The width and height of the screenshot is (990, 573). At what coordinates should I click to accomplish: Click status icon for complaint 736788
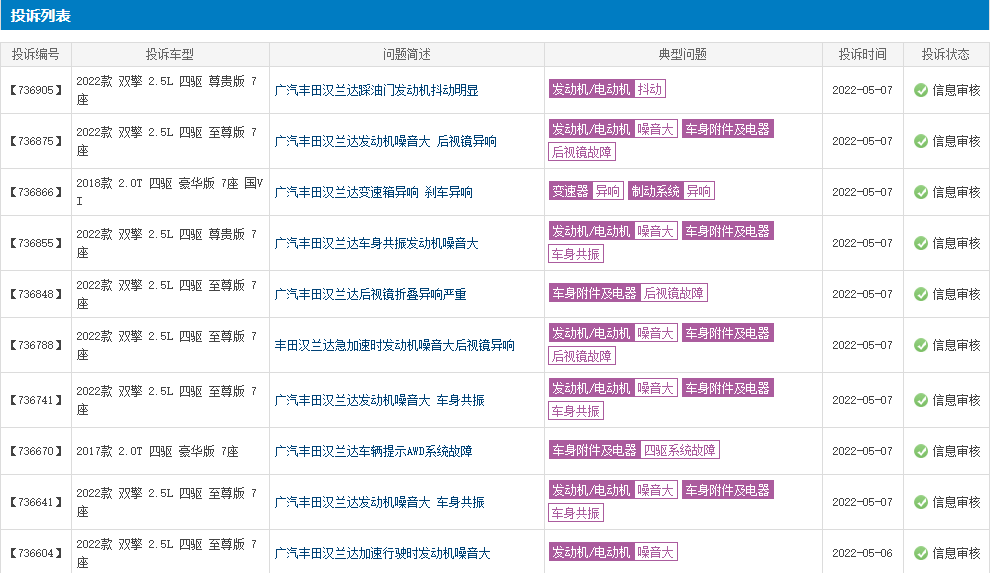tap(921, 345)
